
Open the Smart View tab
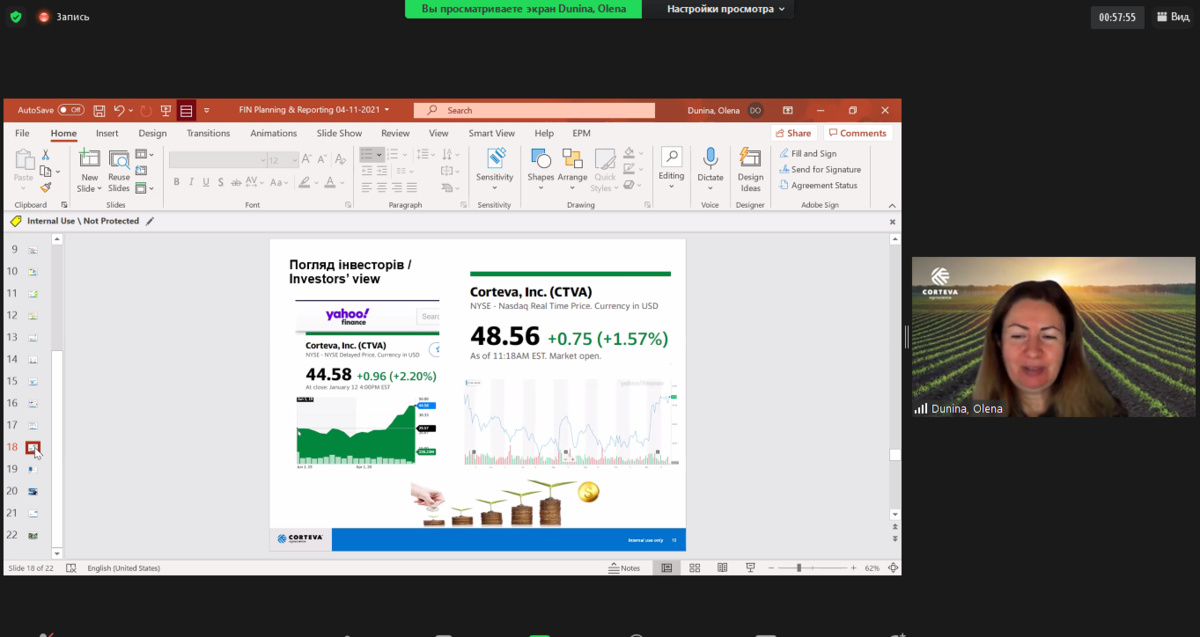click(491, 133)
